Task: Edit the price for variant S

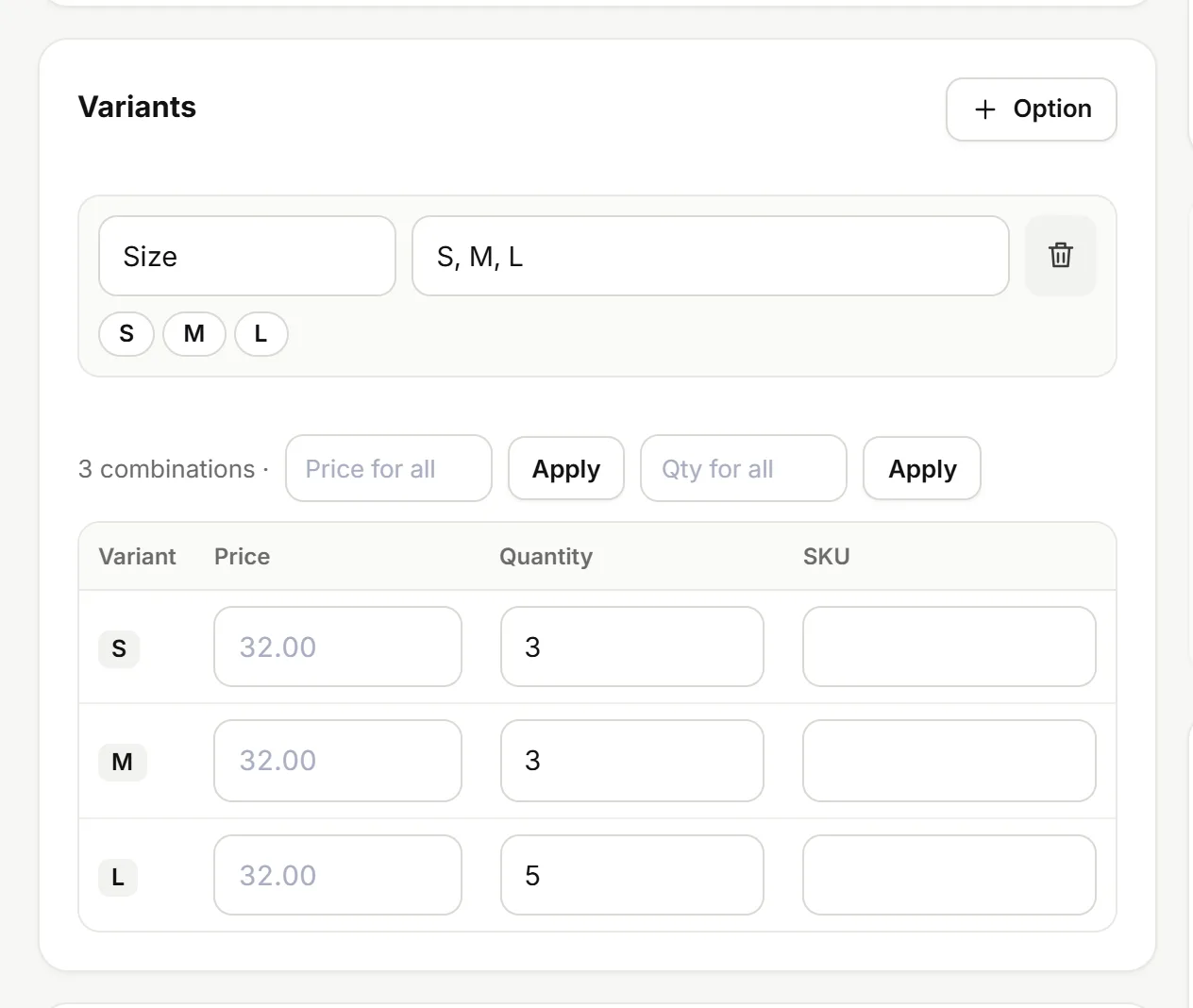Action: tap(338, 647)
